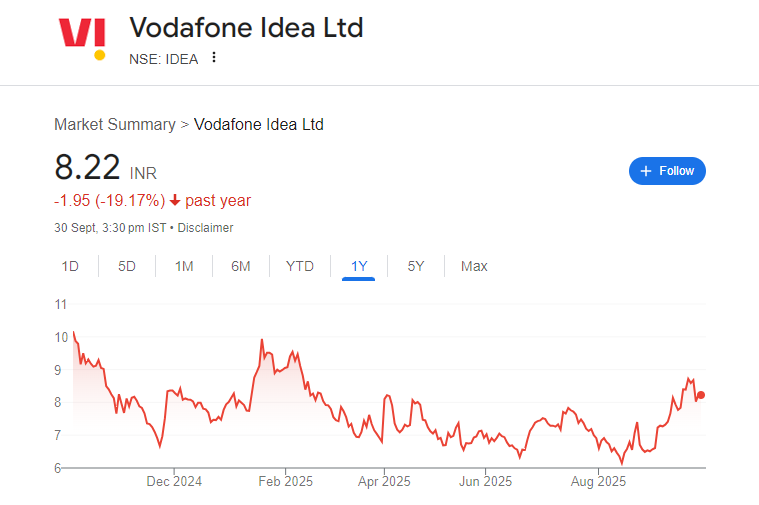The width and height of the screenshot is (759, 505).
Task: Open the three-dot more options menu
Action: coord(213,58)
